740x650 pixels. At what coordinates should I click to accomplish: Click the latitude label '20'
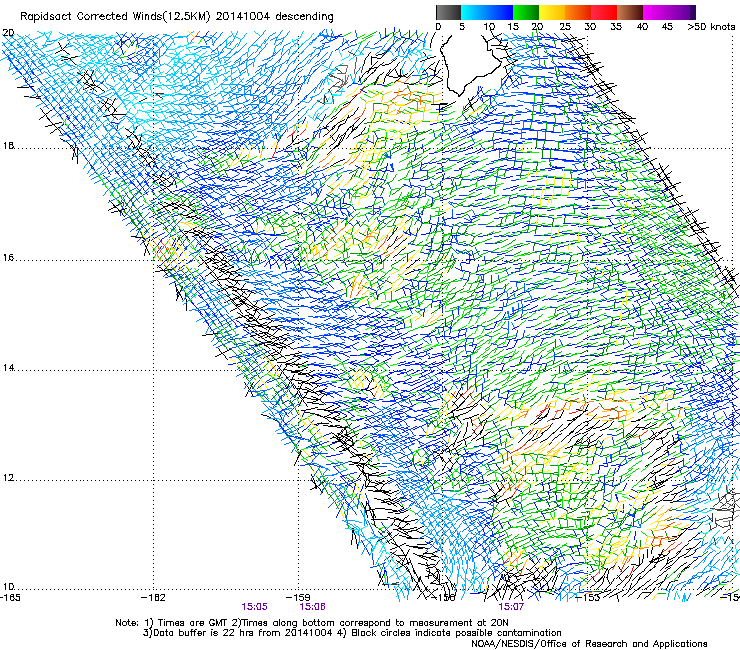pos(8,33)
